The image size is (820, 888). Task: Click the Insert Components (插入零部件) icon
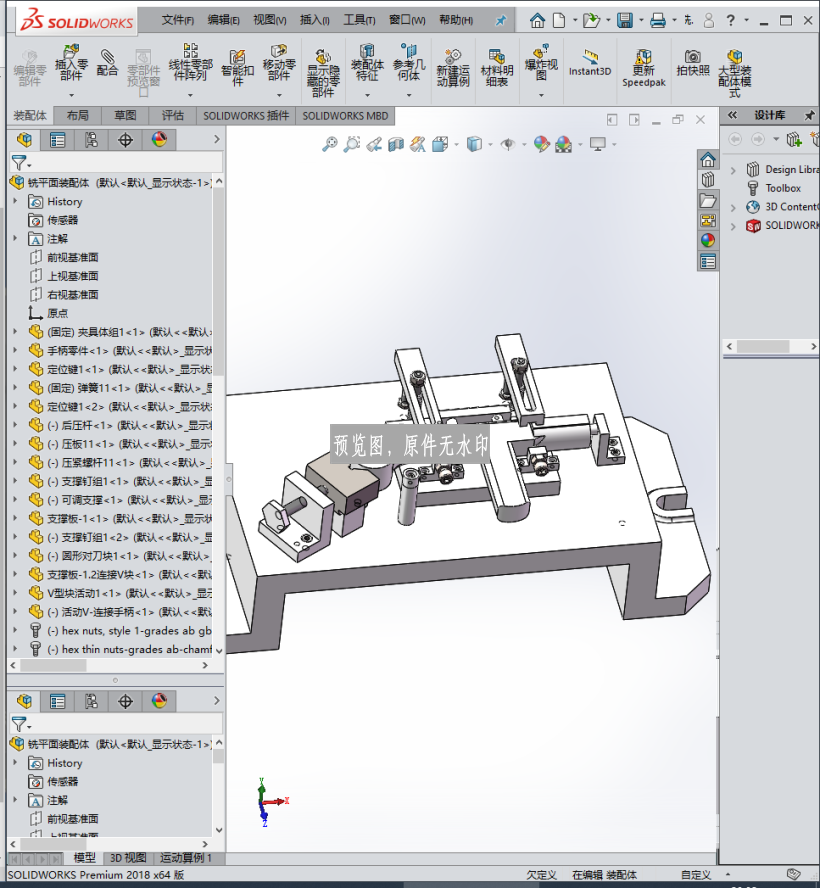click(x=71, y=63)
